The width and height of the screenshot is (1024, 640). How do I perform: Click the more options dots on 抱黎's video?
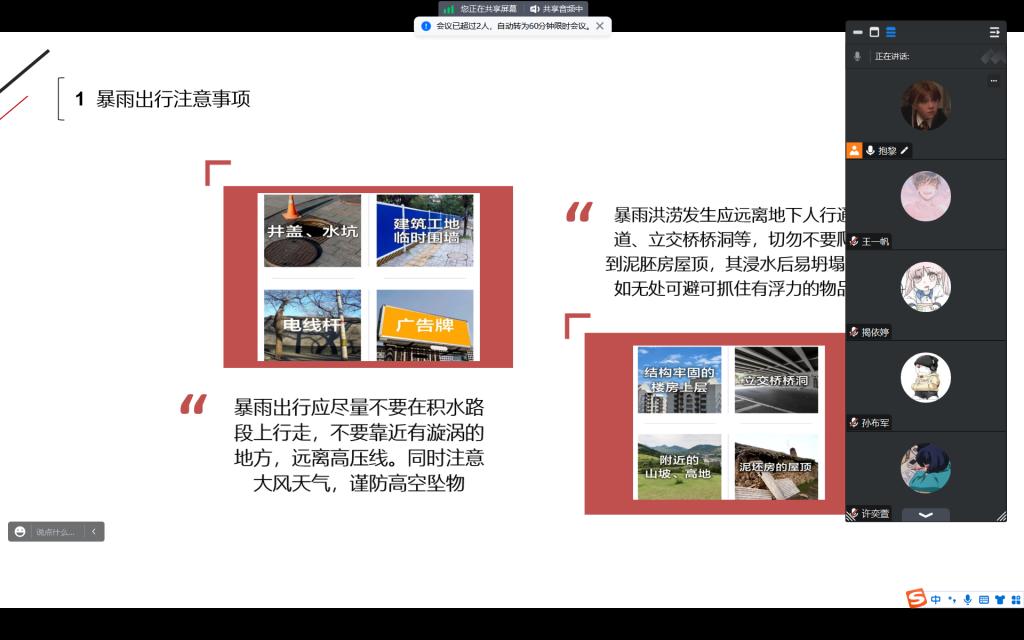[x=993, y=81]
